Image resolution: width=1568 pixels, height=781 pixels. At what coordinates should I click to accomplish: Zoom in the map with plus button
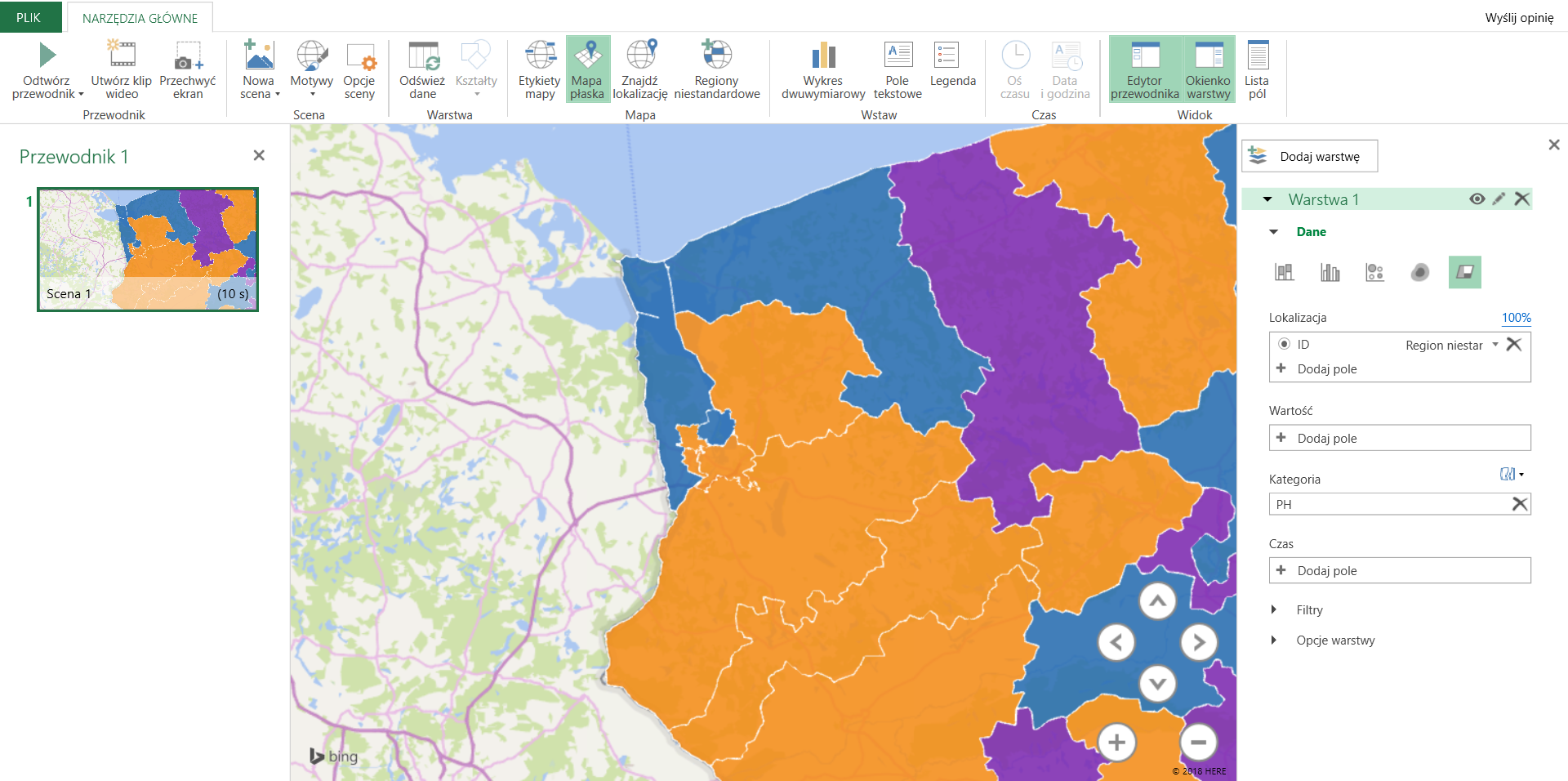pyautogui.click(x=1116, y=743)
